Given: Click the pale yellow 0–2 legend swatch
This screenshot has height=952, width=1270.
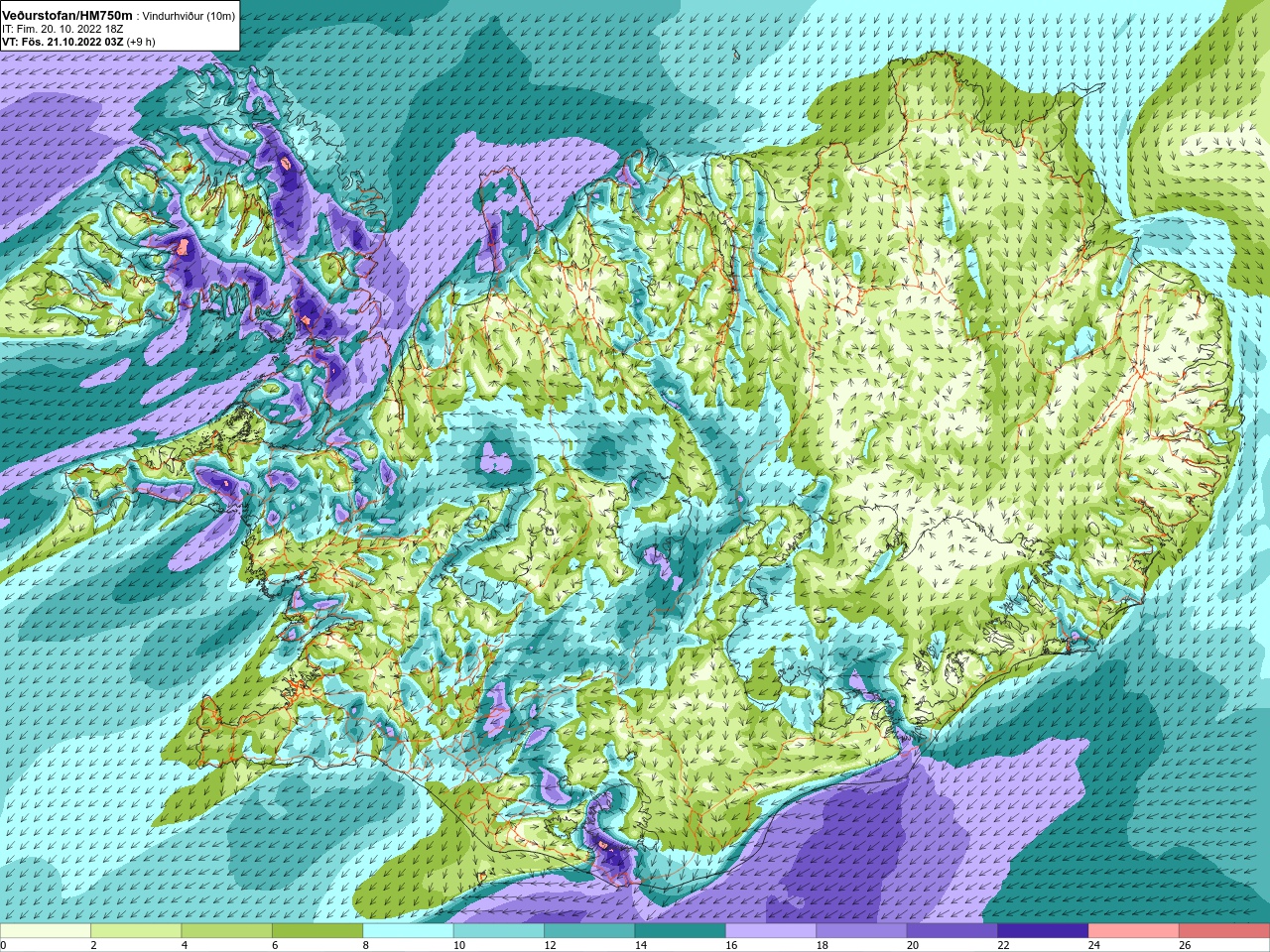Looking at the screenshot, I should tap(46, 931).
